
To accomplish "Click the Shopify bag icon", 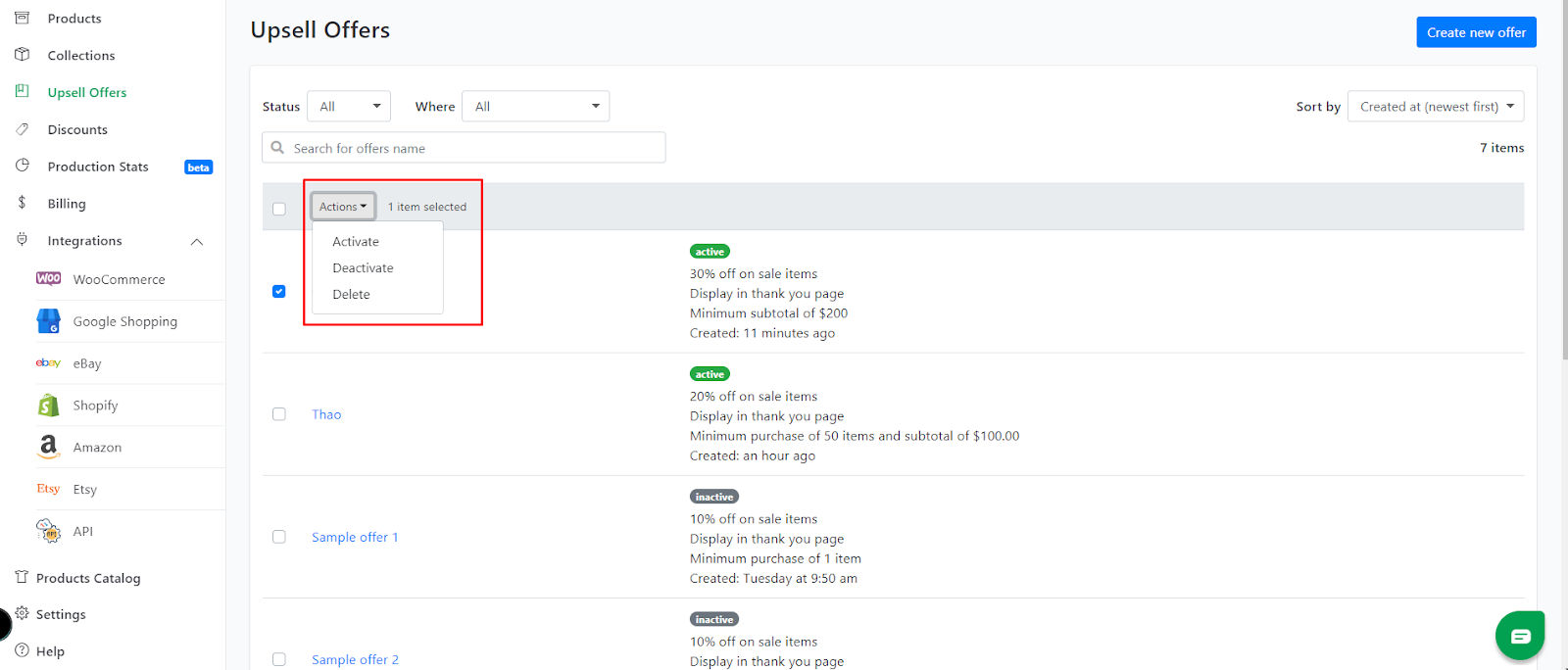I will pyautogui.click(x=48, y=405).
